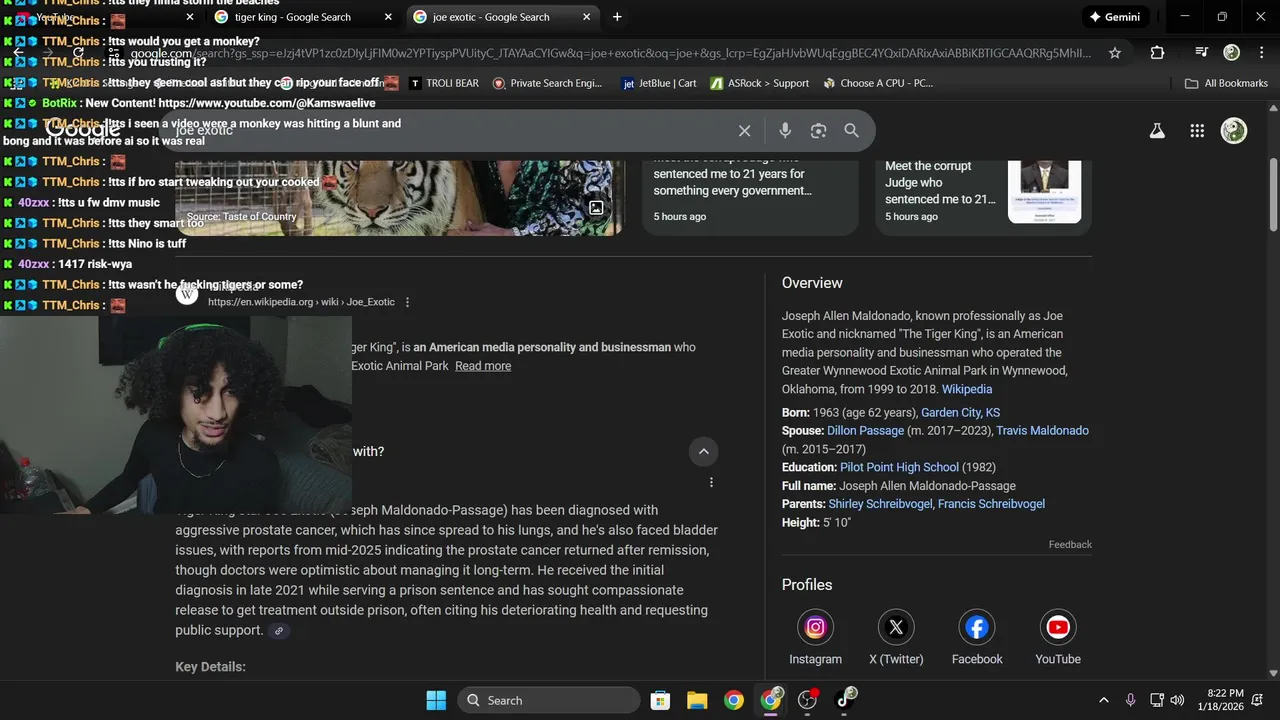Open the JetBlue Cart bookmark

click(x=659, y=83)
